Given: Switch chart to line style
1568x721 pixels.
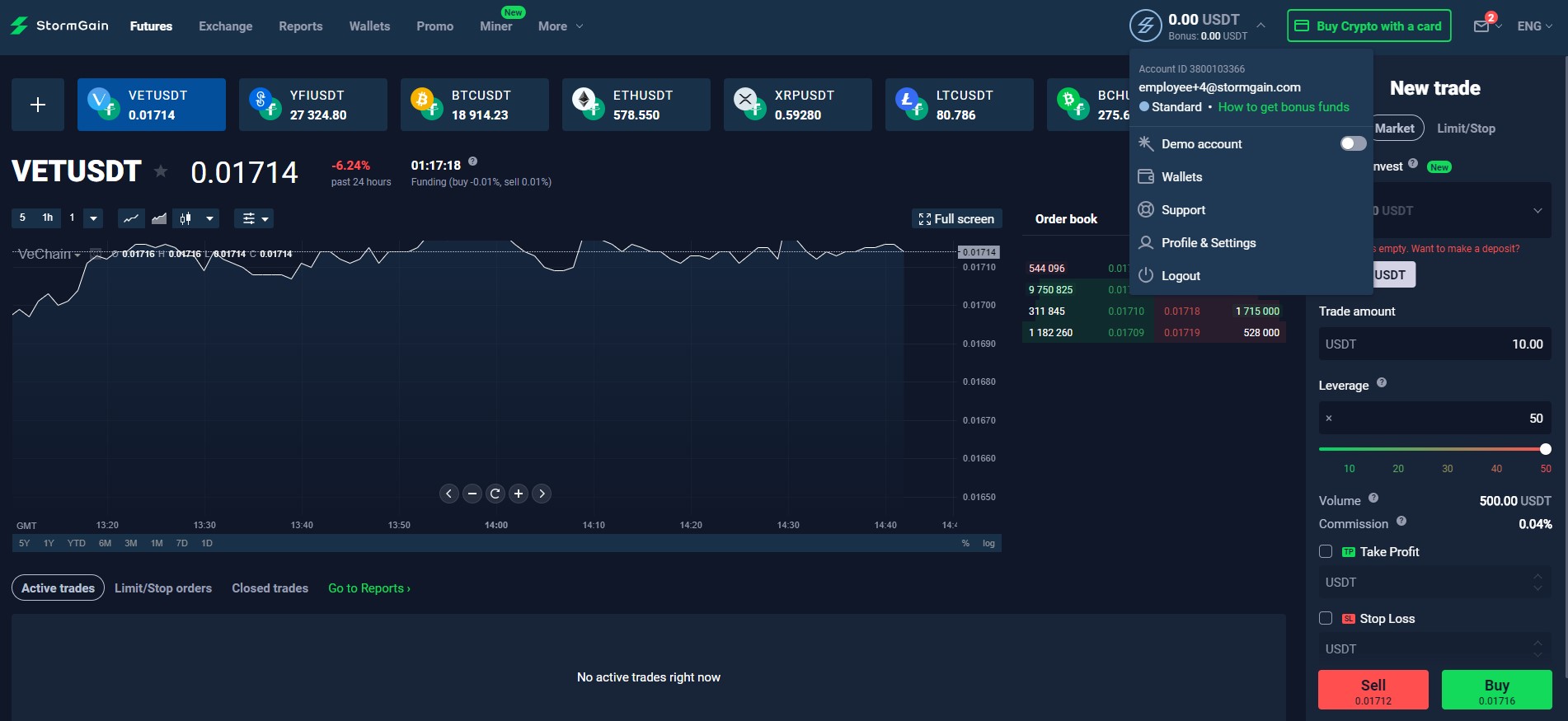Looking at the screenshot, I should (131, 218).
